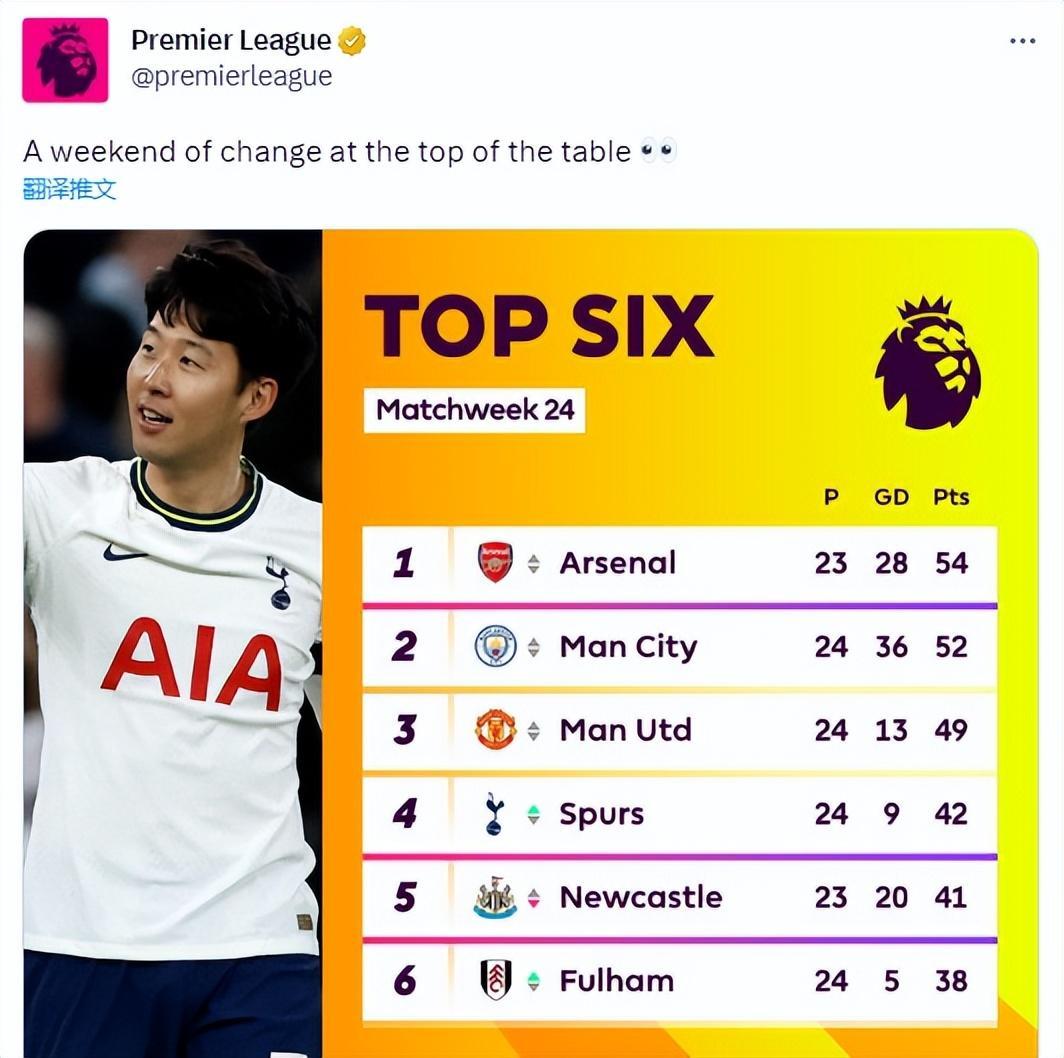
Task: Click the Newcastle club crest
Action: click(x=495, y=897)
